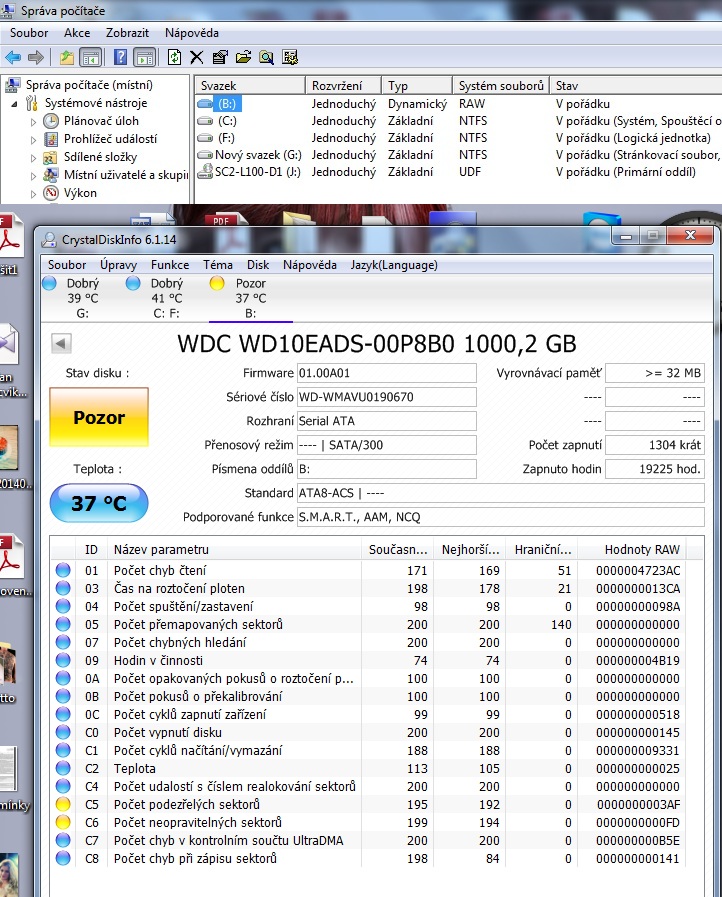Expand the Plánovač úloh tree node
722x897 pixels.
(33, 122)
